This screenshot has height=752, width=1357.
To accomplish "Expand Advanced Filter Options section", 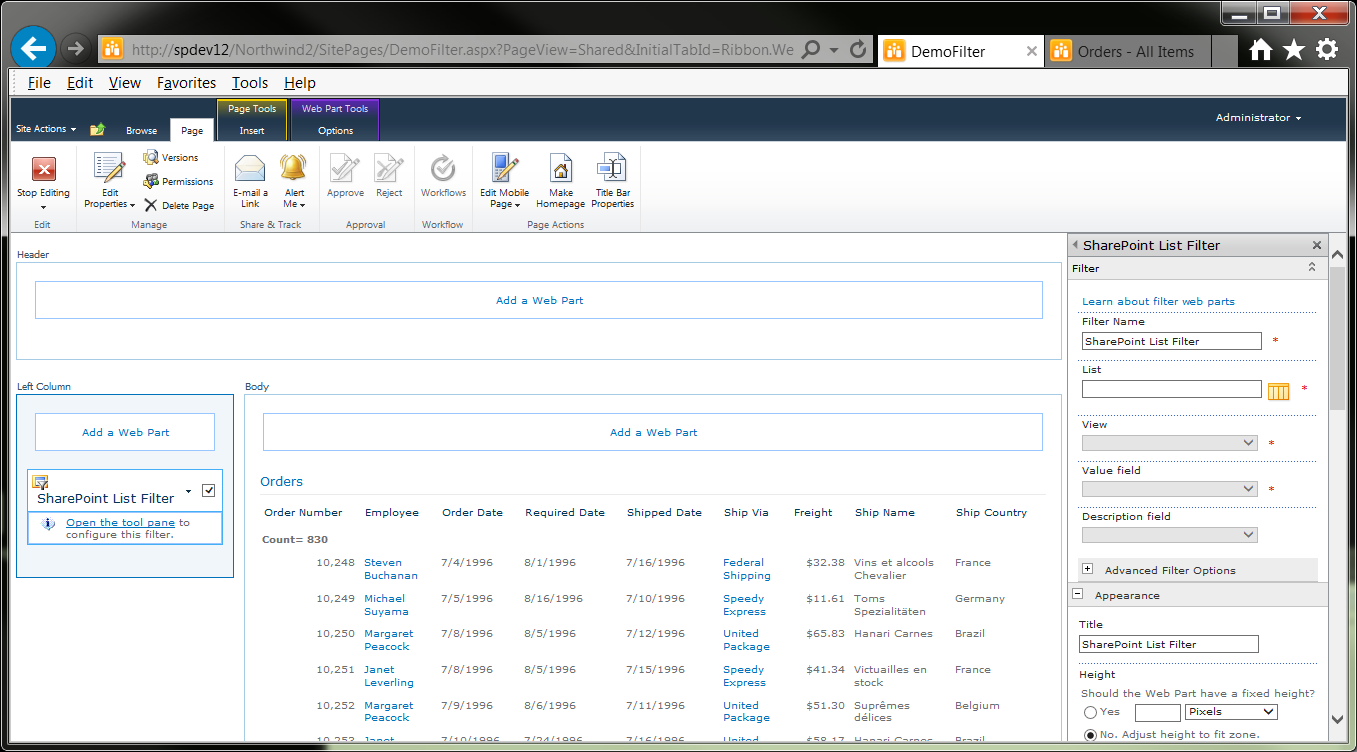I will (x=1087, y=569).
